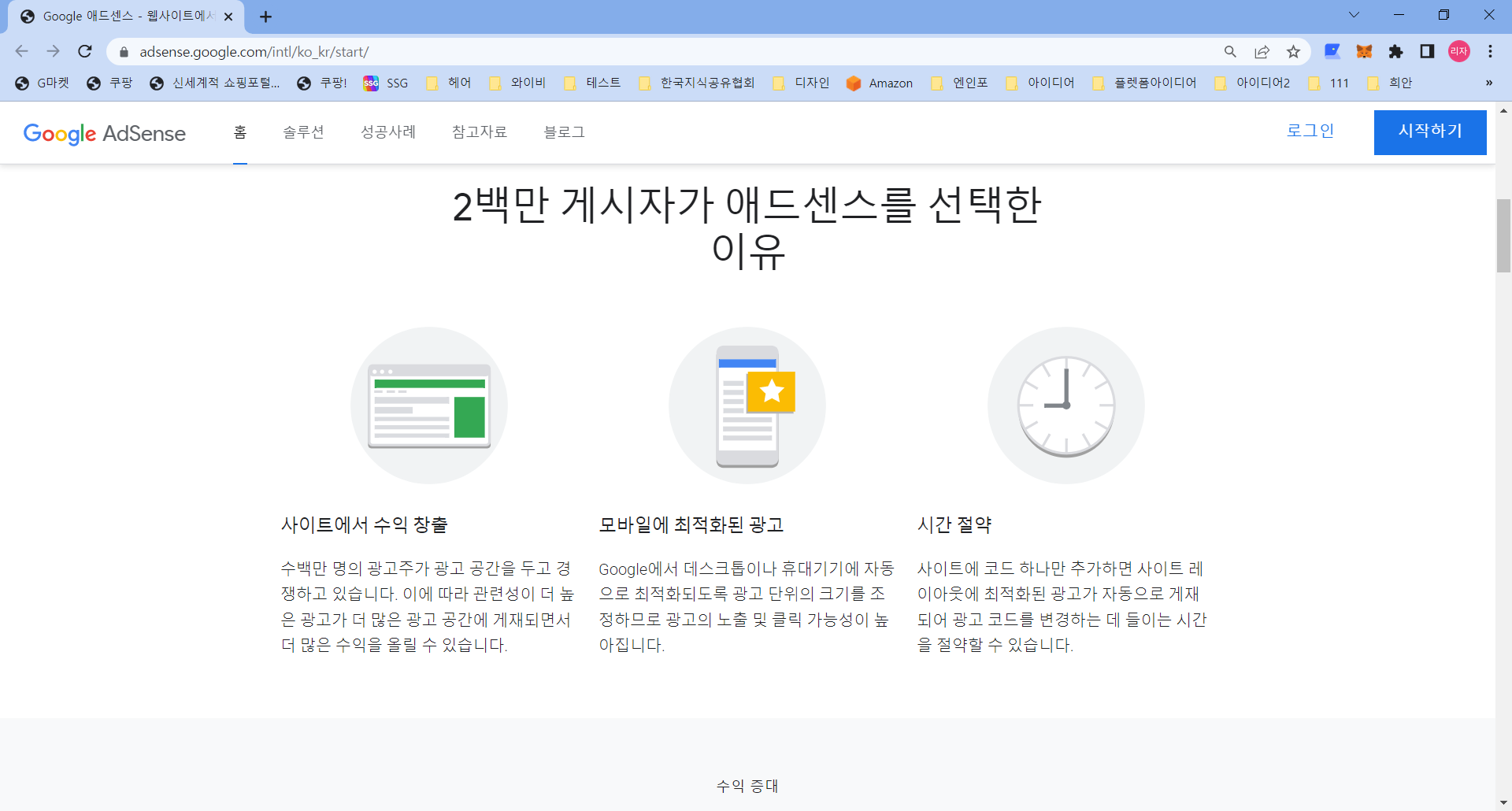This screenshot has width=1512, height=811.
Task: Open a new browser tab
Action: point(265,17)
